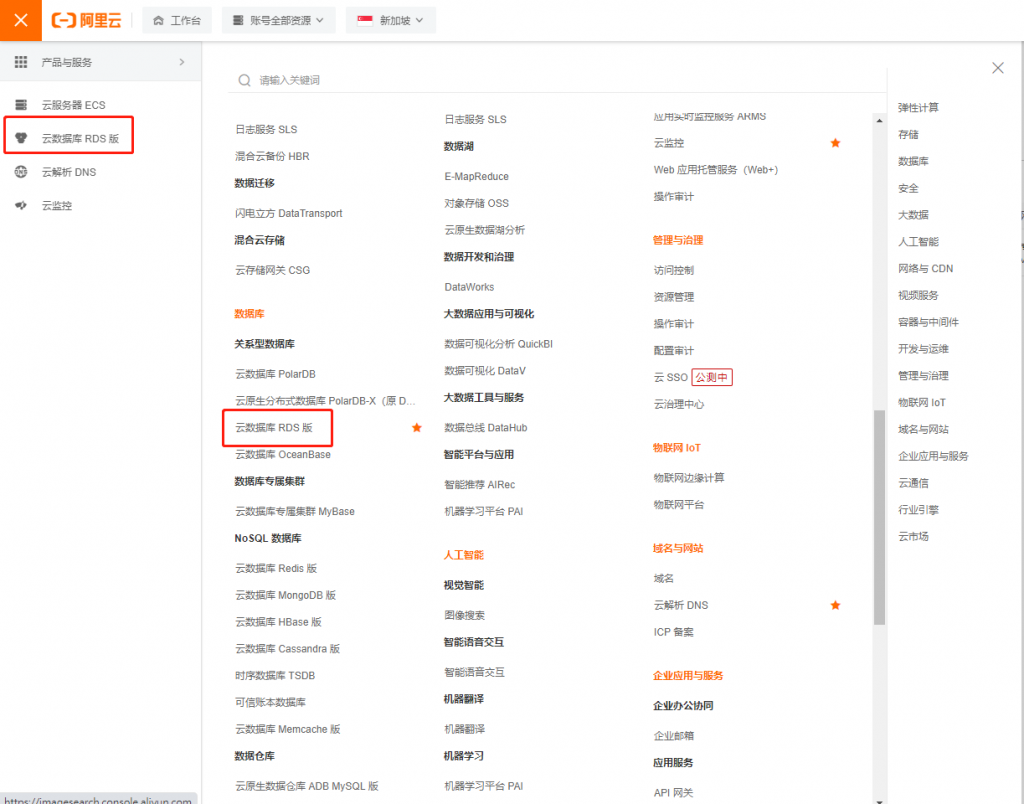Image resolution: width=1024 pixels, height=804 pixels.
Task: Jump to 视频服务 category
Action: (x=918, y=295)
